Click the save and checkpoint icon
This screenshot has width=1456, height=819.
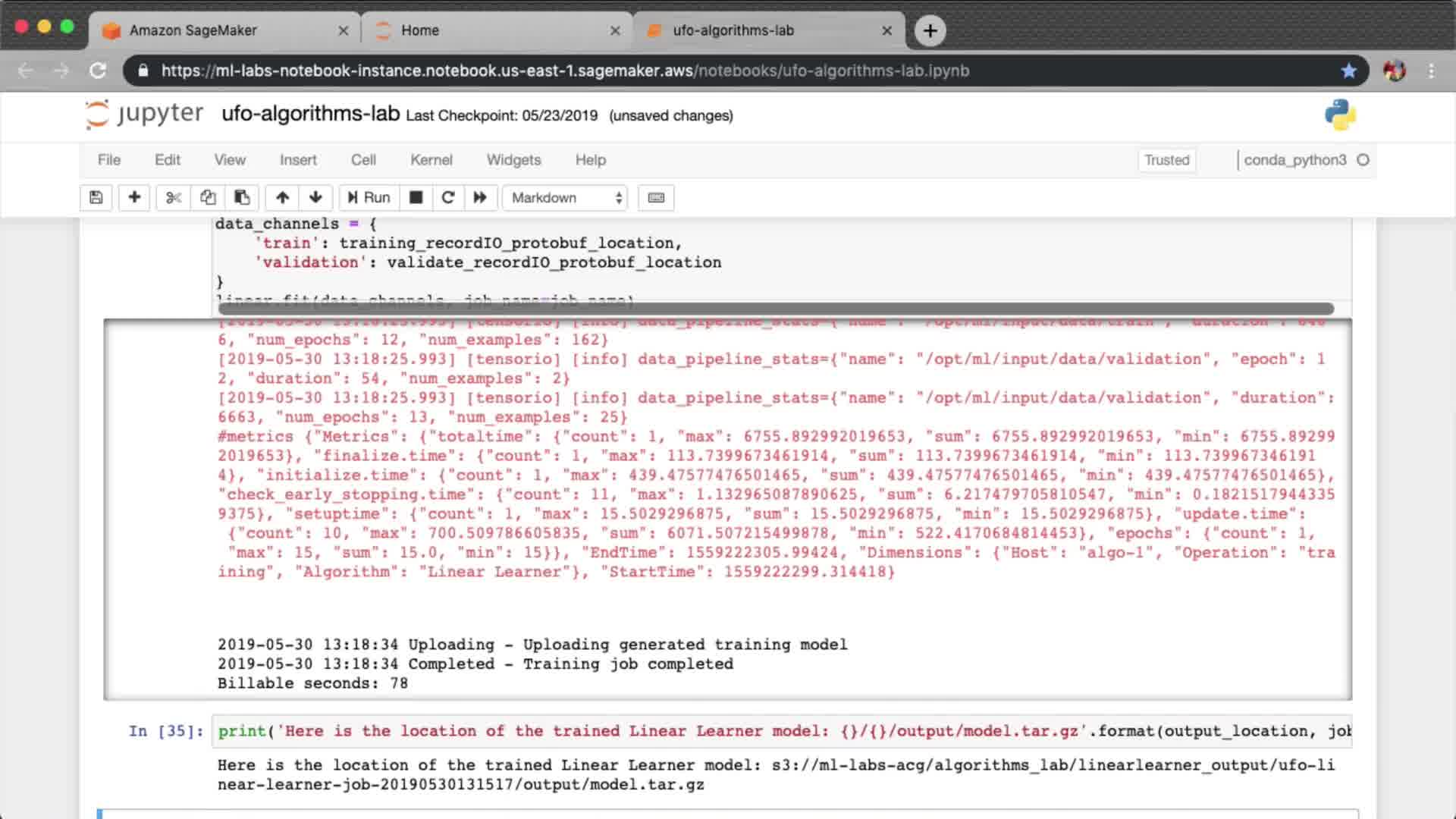coord(96,198)
